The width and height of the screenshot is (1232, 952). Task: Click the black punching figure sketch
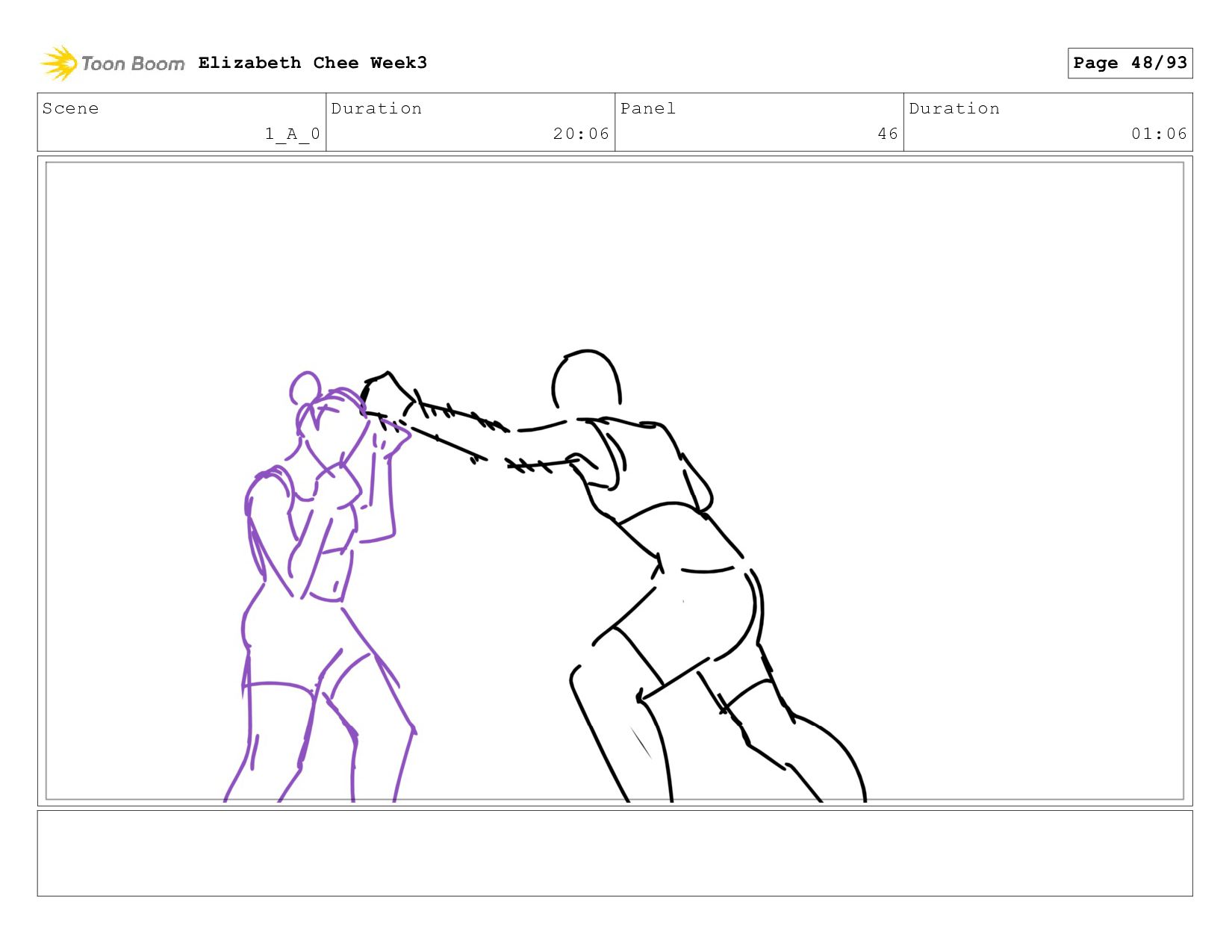coord(615,576)
